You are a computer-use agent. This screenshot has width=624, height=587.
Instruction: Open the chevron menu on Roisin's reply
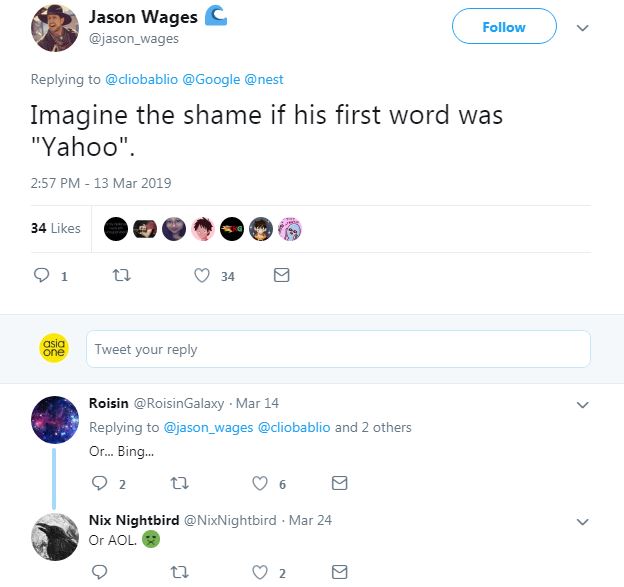(583, 405)
